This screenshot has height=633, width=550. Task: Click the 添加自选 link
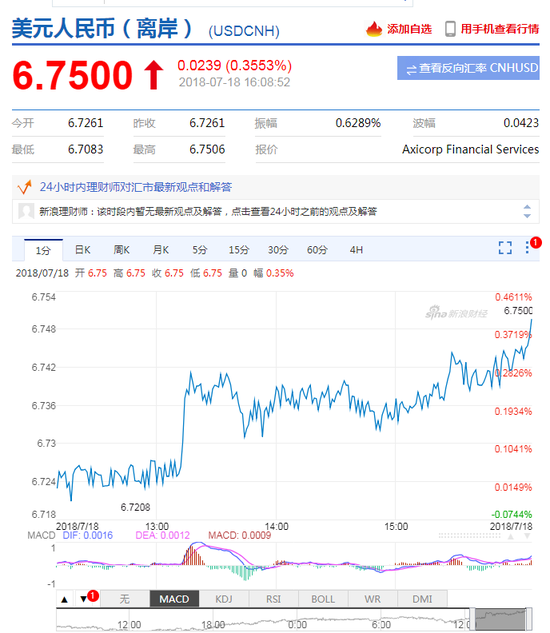tap(409, 29)
